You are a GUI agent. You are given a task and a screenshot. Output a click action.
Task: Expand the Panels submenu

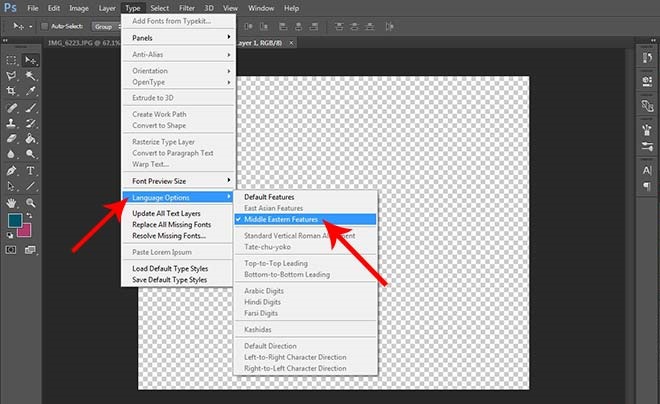tap(178, 37)
